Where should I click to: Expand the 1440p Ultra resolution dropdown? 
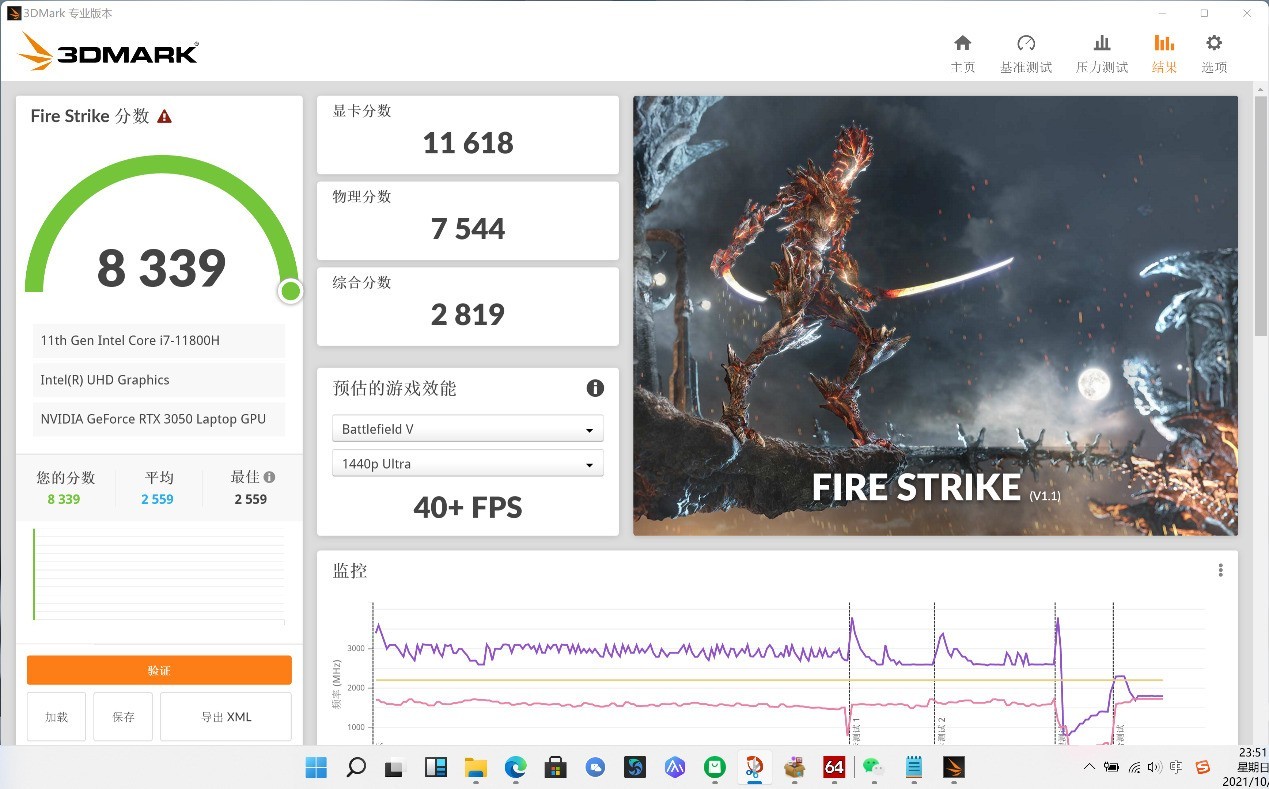[467, 464]
